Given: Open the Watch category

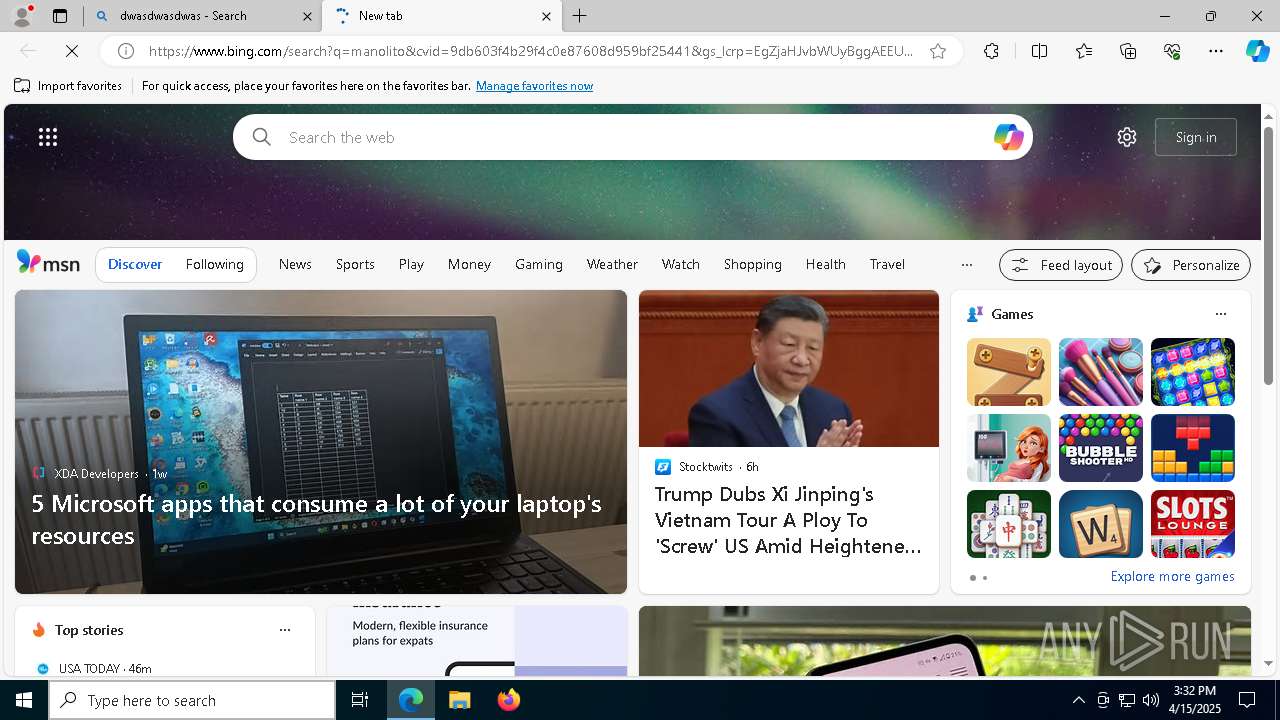Looking at the screenshot, I should 680,264.
